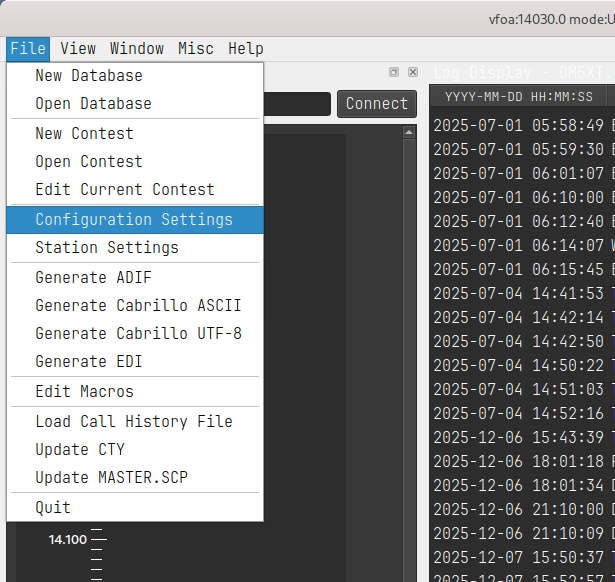
Task: Select Configuration Settings from the File menu
Action: tap(134, 219)
